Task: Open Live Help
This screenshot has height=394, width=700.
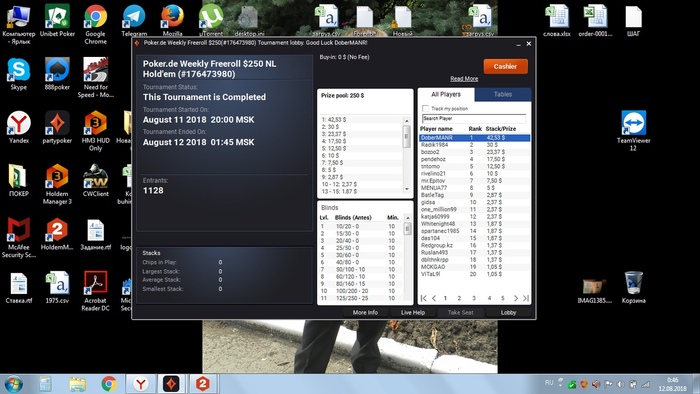Action: [x=413, y=313]
